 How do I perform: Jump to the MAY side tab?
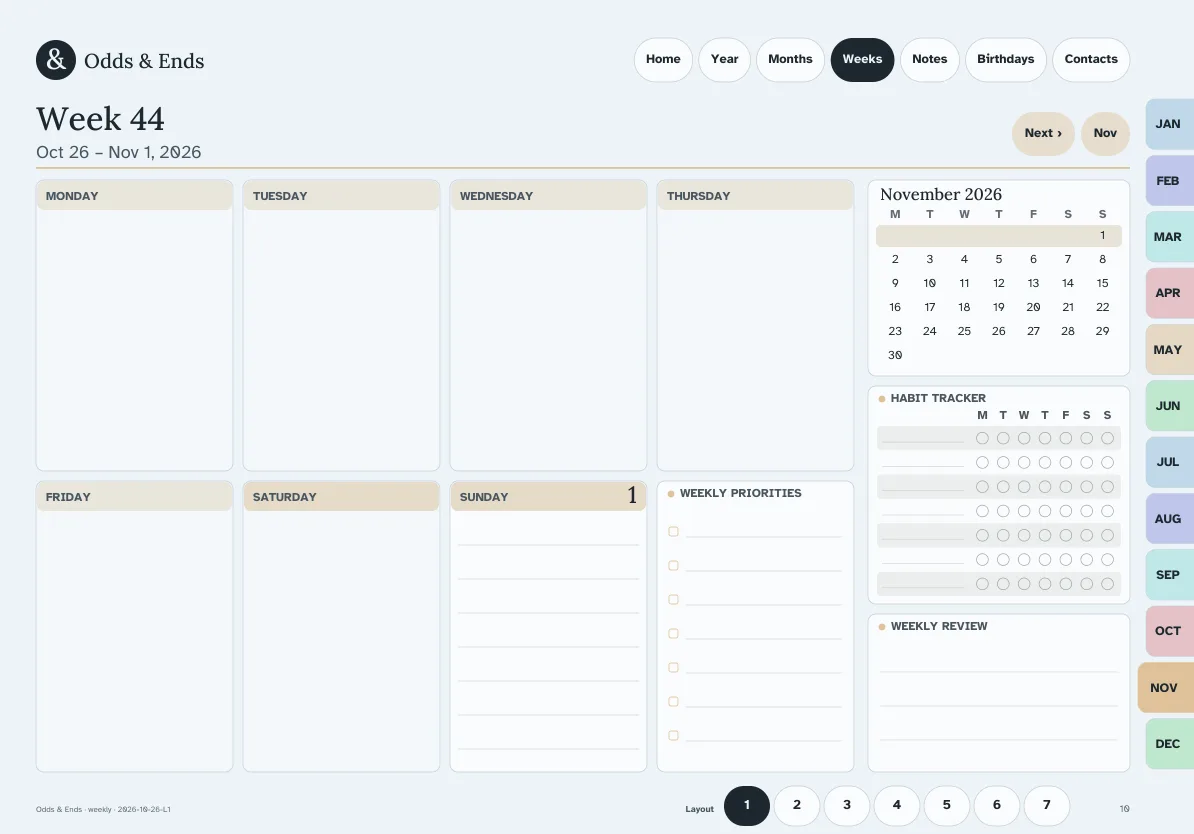click(1169, 350)
